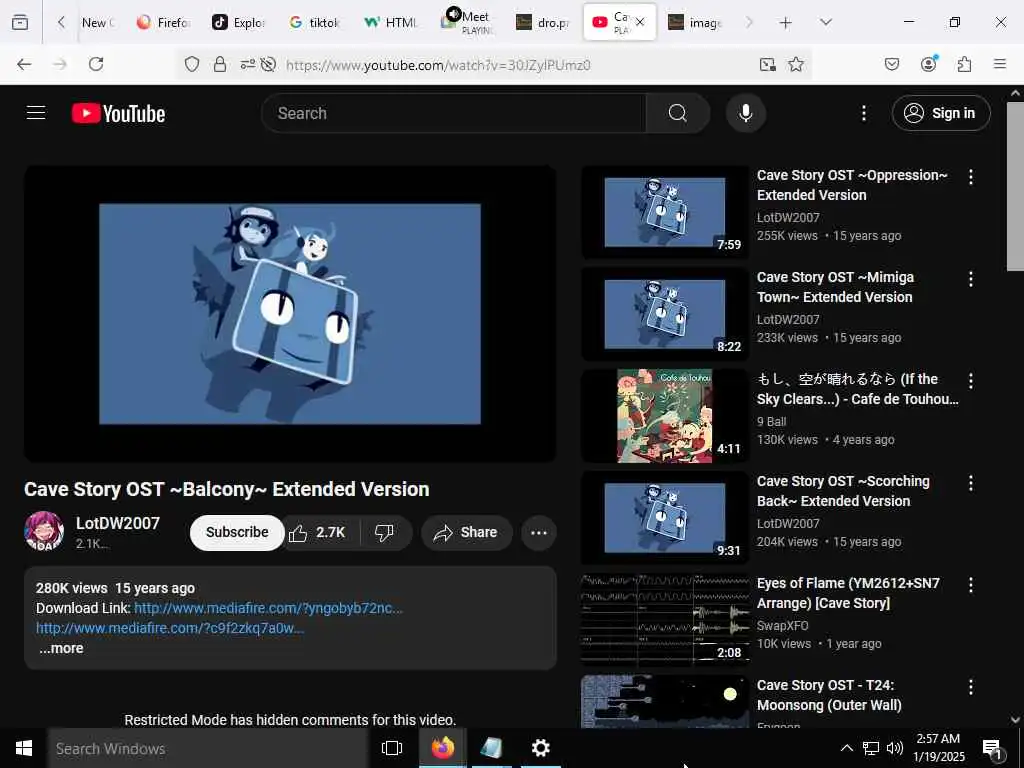The width and height of the screenshot is (1024, 768).
Task: Bookmark this page with the star
Action: coord(795,64)
